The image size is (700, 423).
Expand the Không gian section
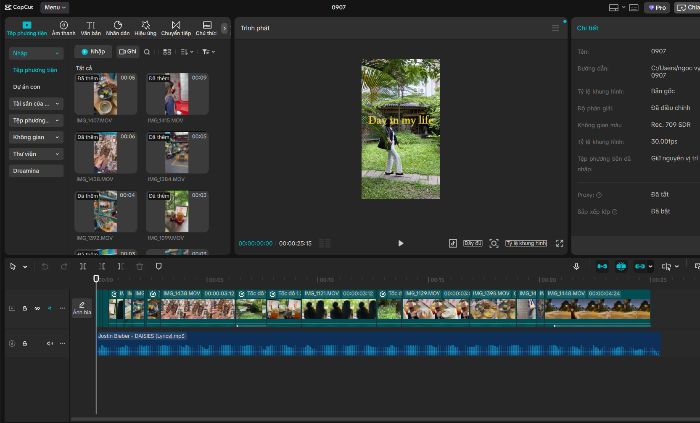[x=36, y=137]
